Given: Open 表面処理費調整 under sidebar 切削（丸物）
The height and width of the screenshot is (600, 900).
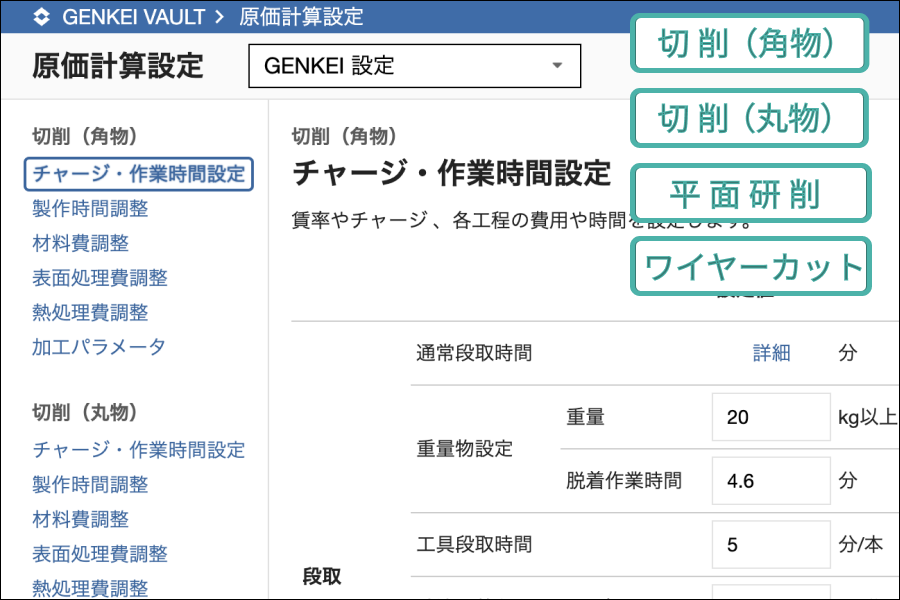Looking at the screenshot, I should pos(99,554).
